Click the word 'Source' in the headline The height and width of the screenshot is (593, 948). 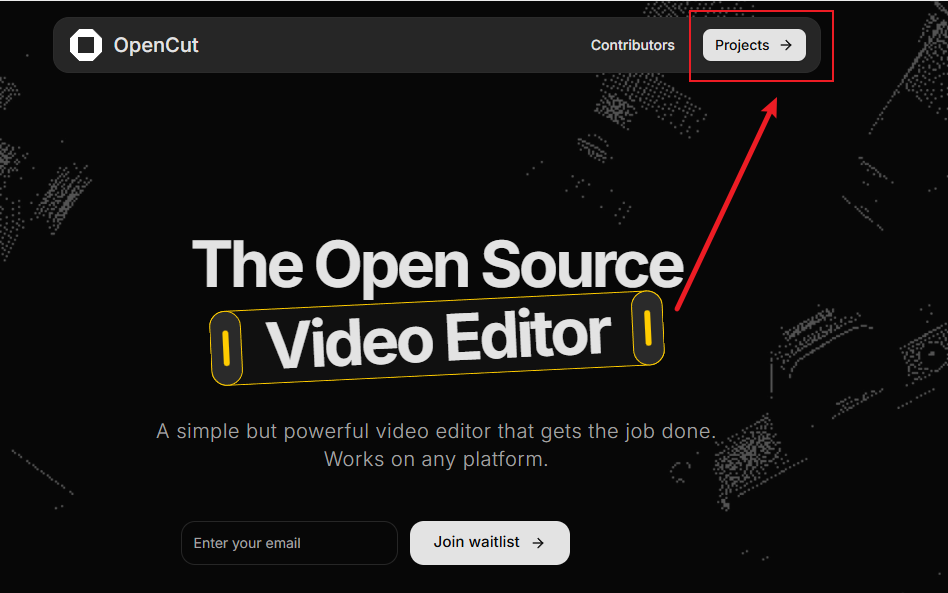[582, 264]
